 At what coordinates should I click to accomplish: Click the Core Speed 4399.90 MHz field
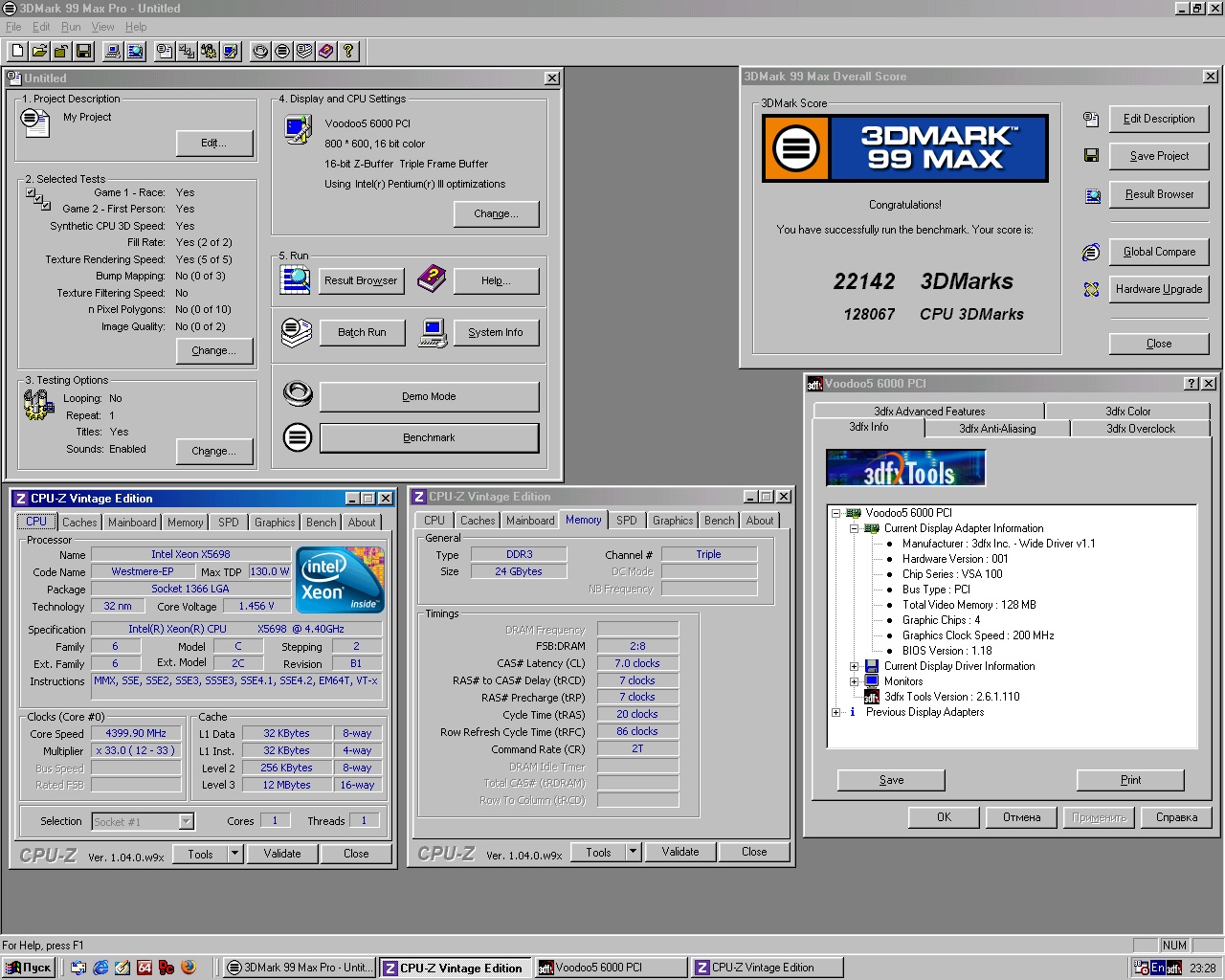tap(136, 734)
